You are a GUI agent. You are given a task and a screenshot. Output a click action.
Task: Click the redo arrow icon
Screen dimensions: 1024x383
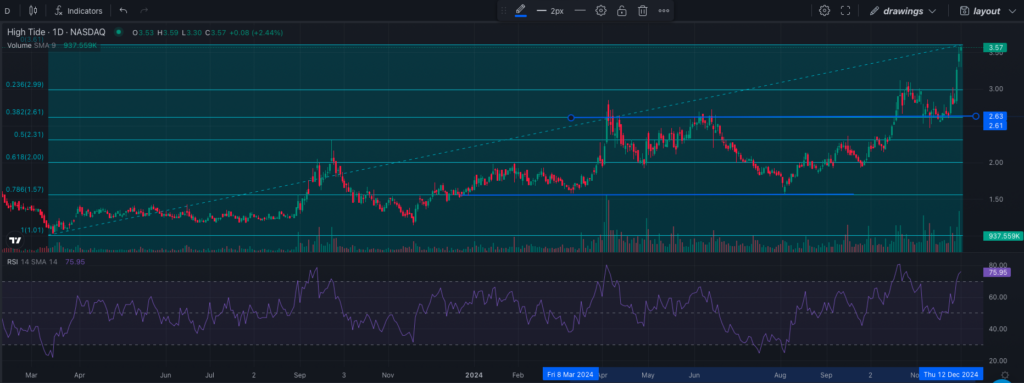(144, 11)
